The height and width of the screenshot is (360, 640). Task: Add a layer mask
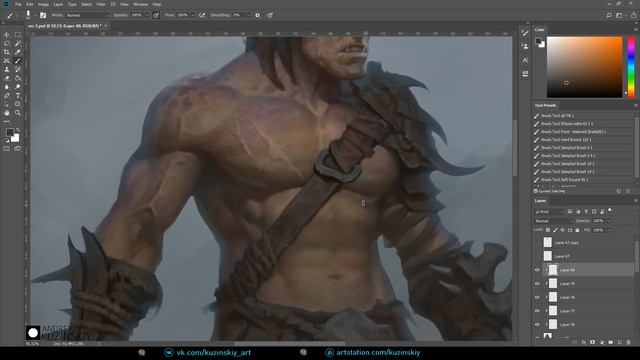click(x=593, y=342)
